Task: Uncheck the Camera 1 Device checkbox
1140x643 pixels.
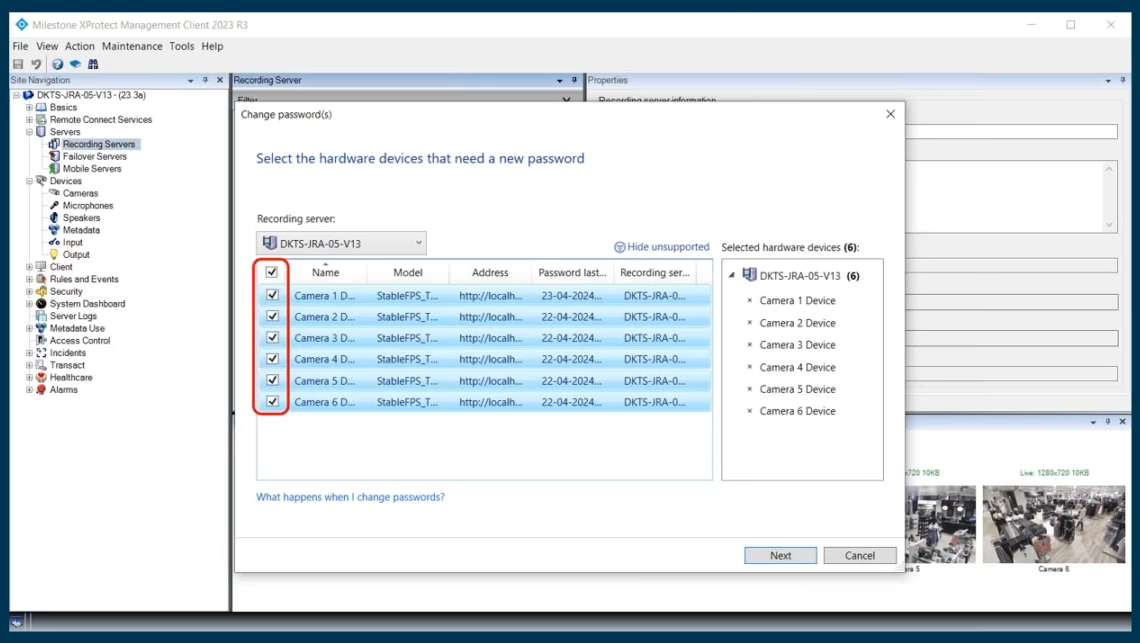Action: (272, 295)
